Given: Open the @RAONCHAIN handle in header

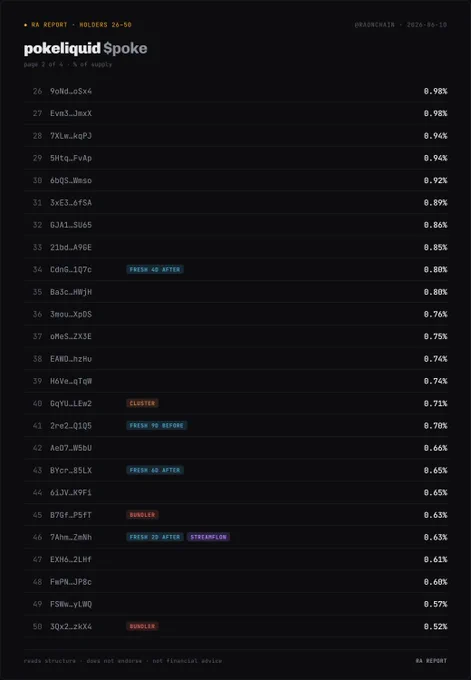Looking at the screenshot, I should pyautogui.click(x=375, y=25).
